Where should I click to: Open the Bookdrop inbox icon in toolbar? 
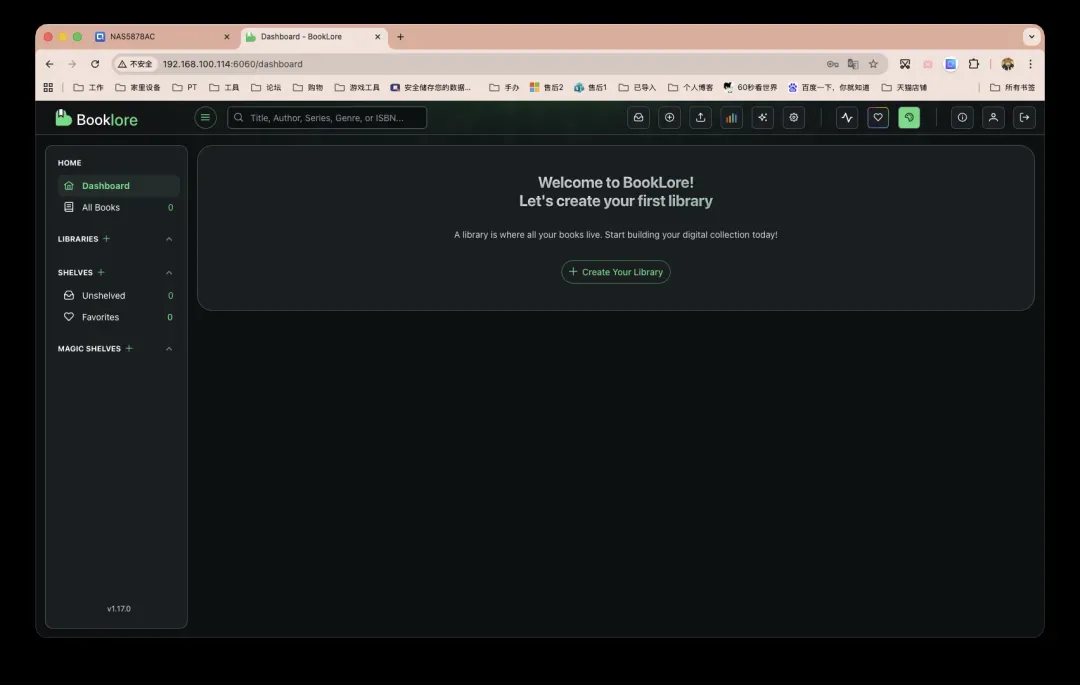[638, 118]
